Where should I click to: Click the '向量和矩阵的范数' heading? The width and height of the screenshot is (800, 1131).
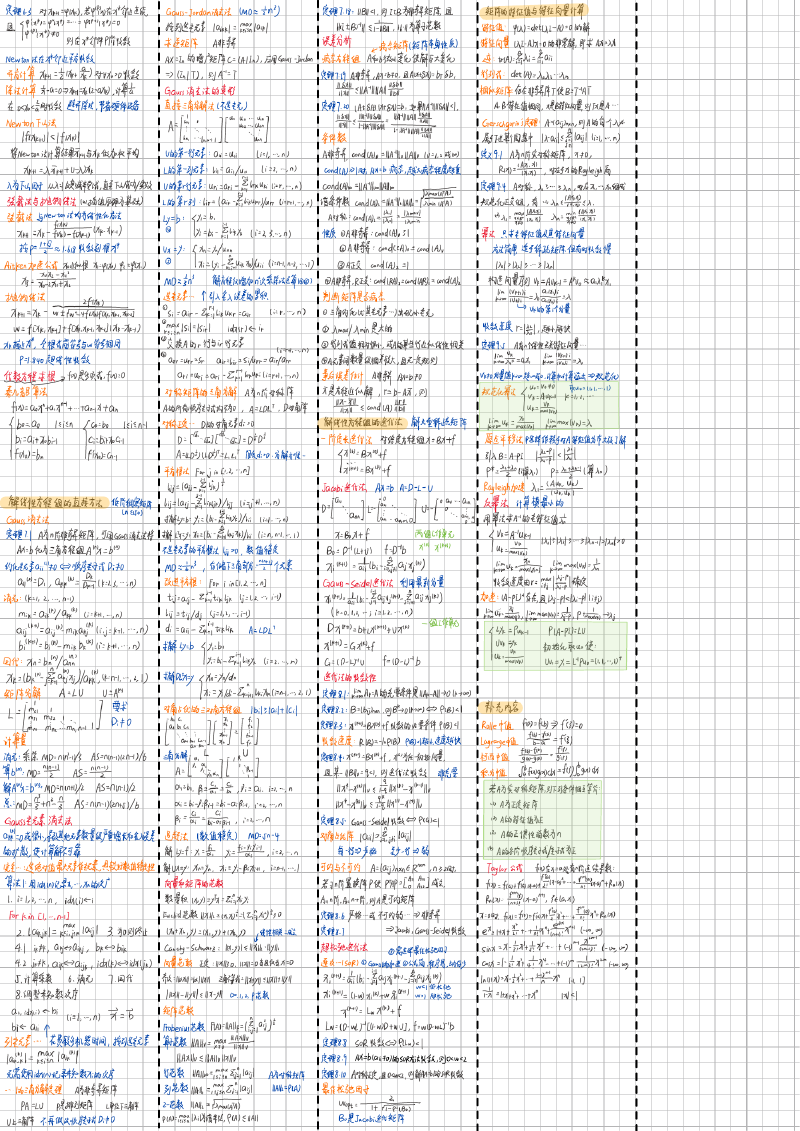click(194, 884)
